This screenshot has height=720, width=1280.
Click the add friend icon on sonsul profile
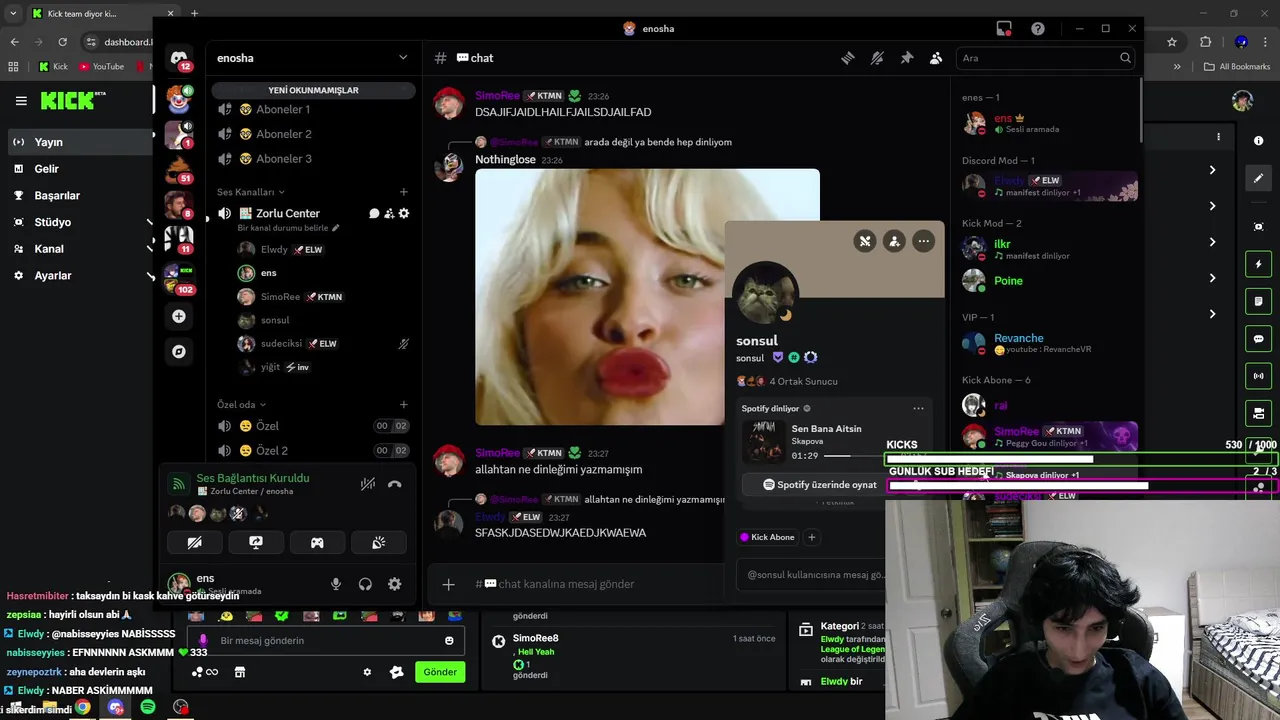tap(894, 241)
